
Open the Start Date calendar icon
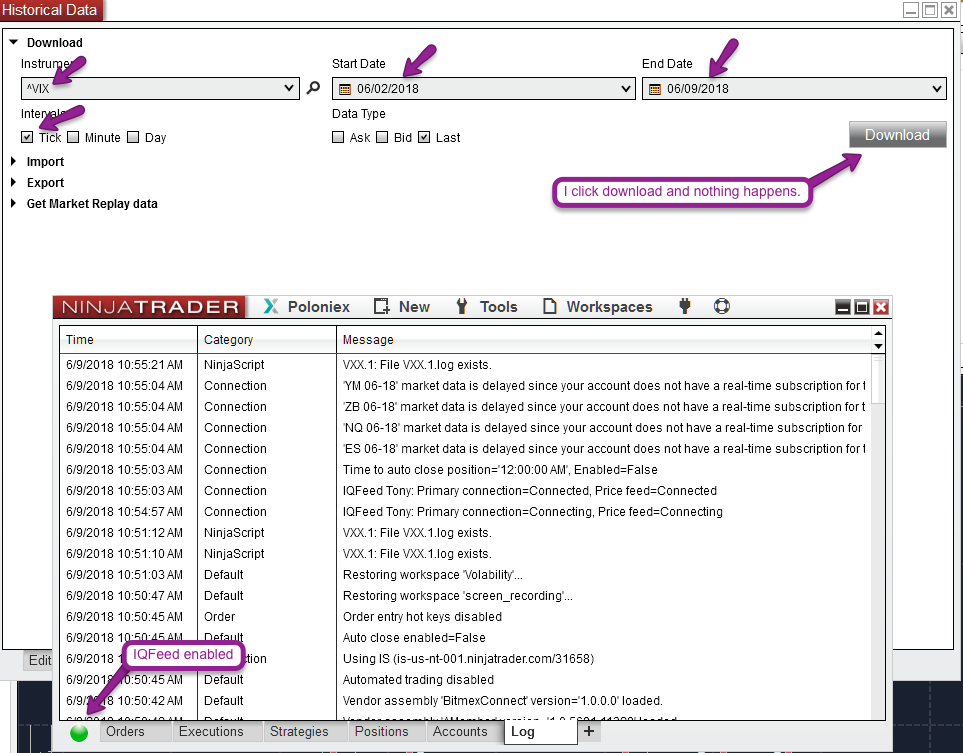(x=345, y=89)
